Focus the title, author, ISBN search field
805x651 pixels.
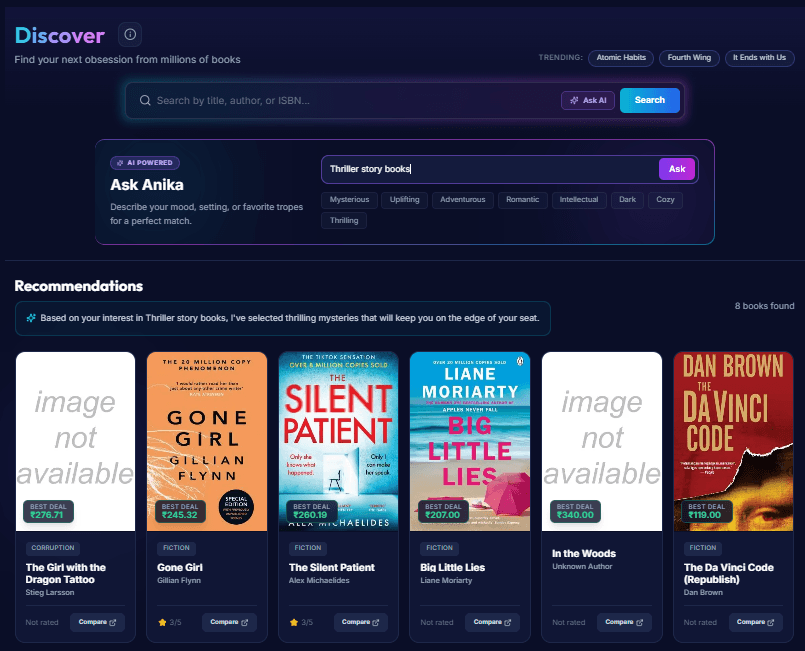[350, 100]
